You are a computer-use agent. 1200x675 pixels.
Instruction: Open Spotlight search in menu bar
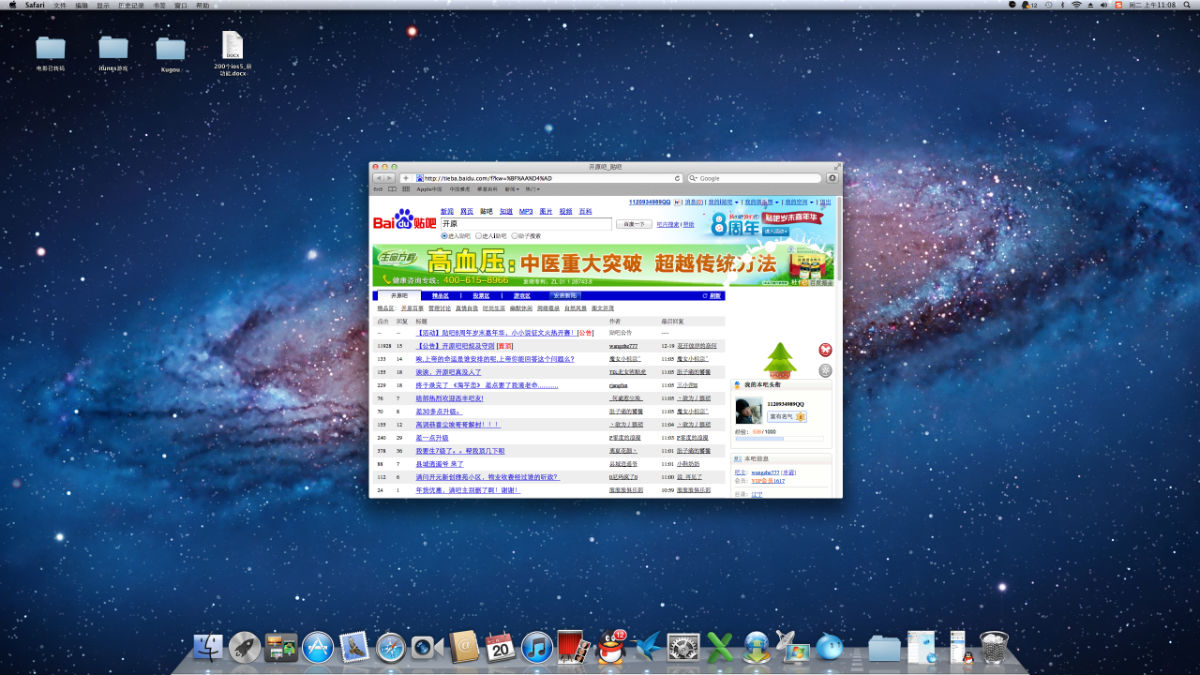pos(1187,5)
